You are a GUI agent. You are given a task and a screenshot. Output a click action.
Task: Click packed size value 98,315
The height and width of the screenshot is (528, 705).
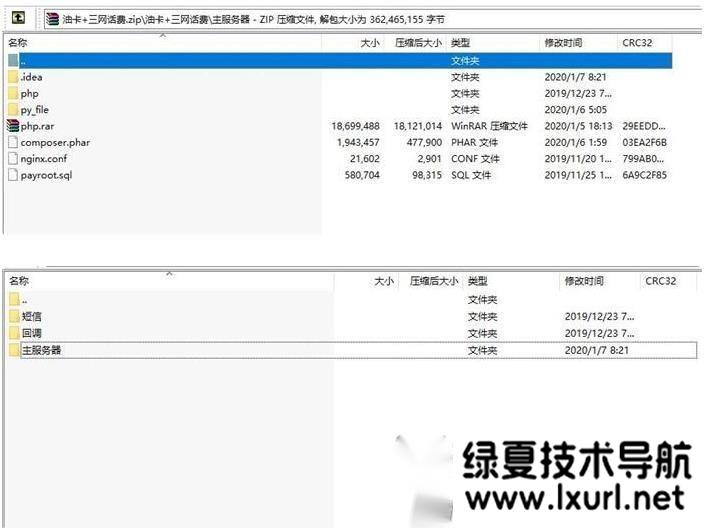pos(427,175)
